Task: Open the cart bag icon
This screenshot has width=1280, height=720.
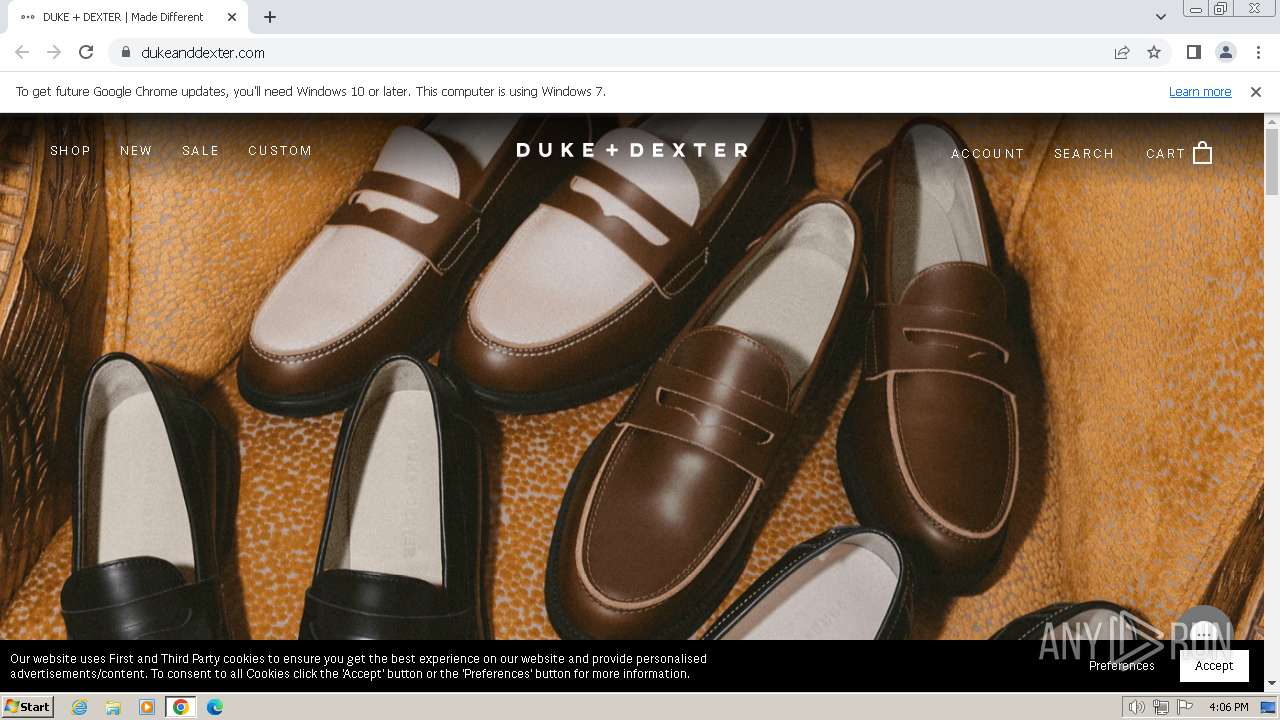Action: click(1203, 153)
